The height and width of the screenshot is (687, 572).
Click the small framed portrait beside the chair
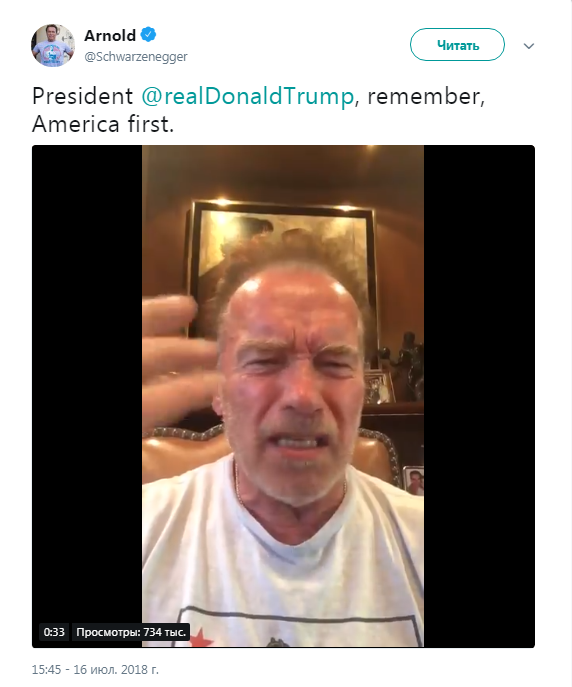414,481
